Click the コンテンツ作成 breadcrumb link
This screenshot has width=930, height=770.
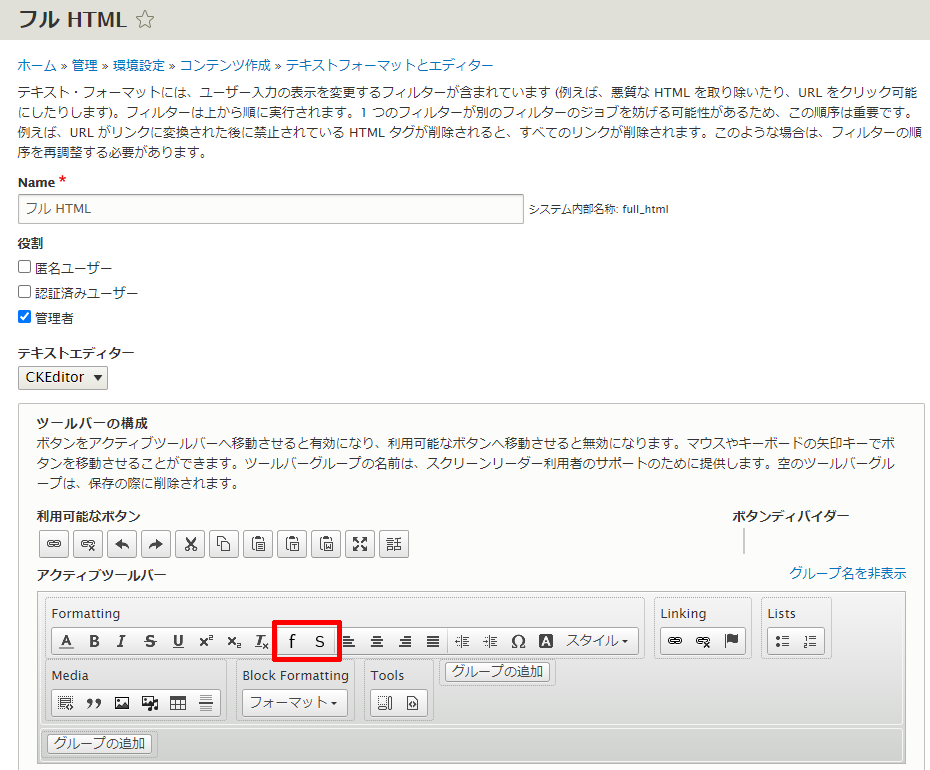[x=225, y=65]
